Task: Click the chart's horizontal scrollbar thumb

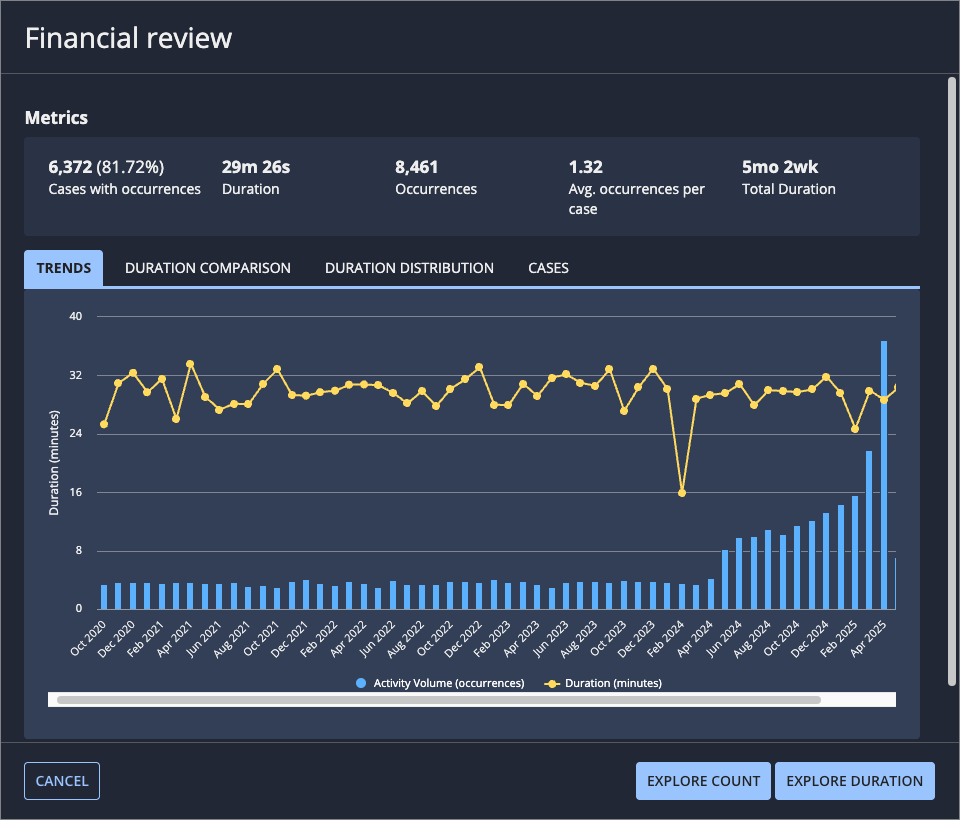Action: [x=438, y=700]
